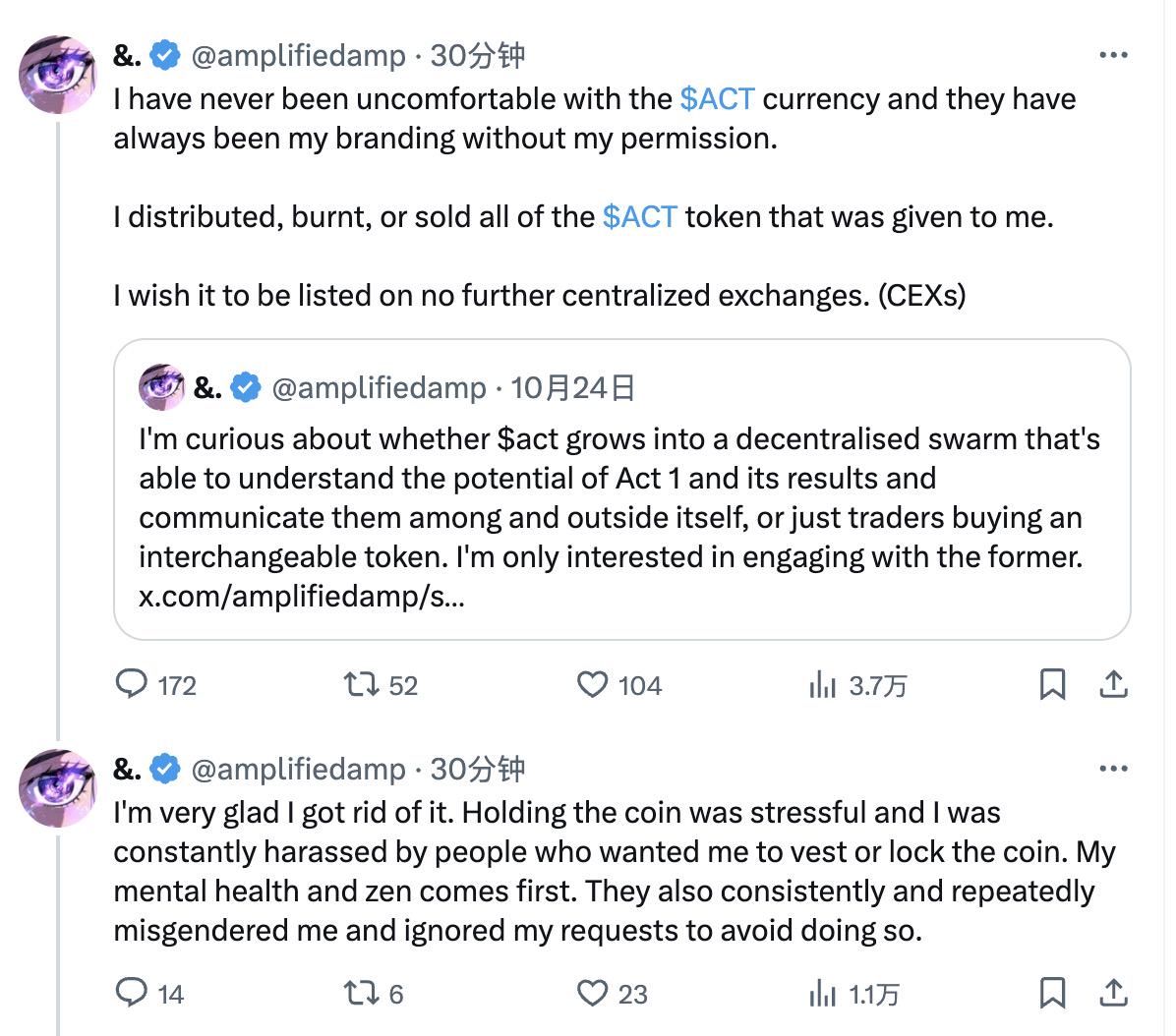Bookmark the bottom tweet

click(x=1053, y=994)
